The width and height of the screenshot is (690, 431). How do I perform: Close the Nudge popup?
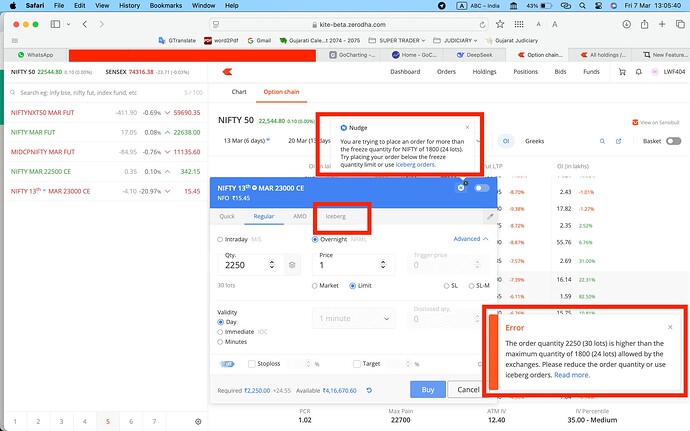pos(467,127)
